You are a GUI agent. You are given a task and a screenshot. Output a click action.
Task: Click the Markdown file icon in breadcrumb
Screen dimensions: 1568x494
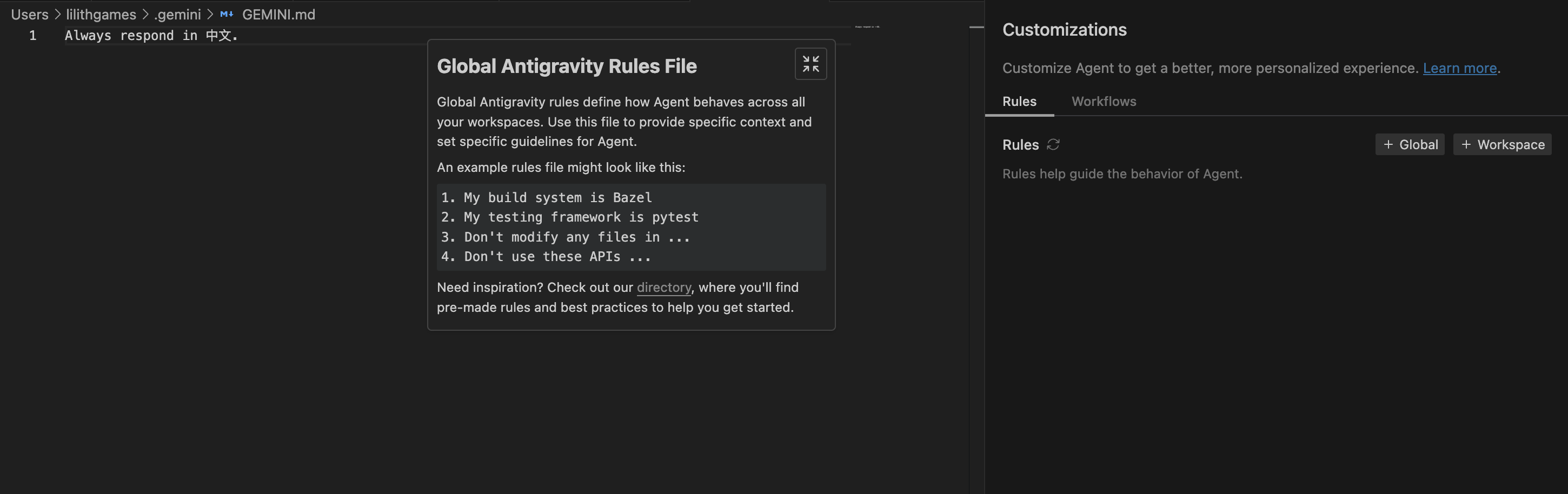[227, 15]
